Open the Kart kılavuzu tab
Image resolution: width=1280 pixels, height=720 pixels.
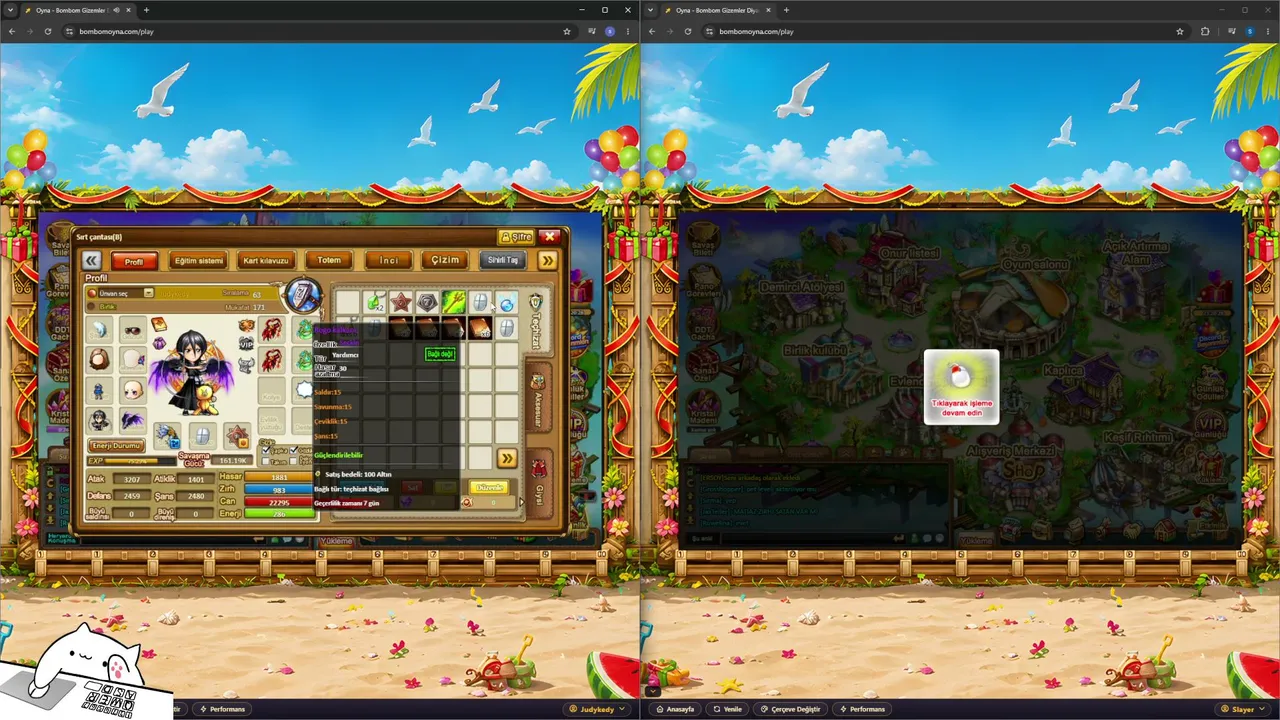[x=266, y=261]
